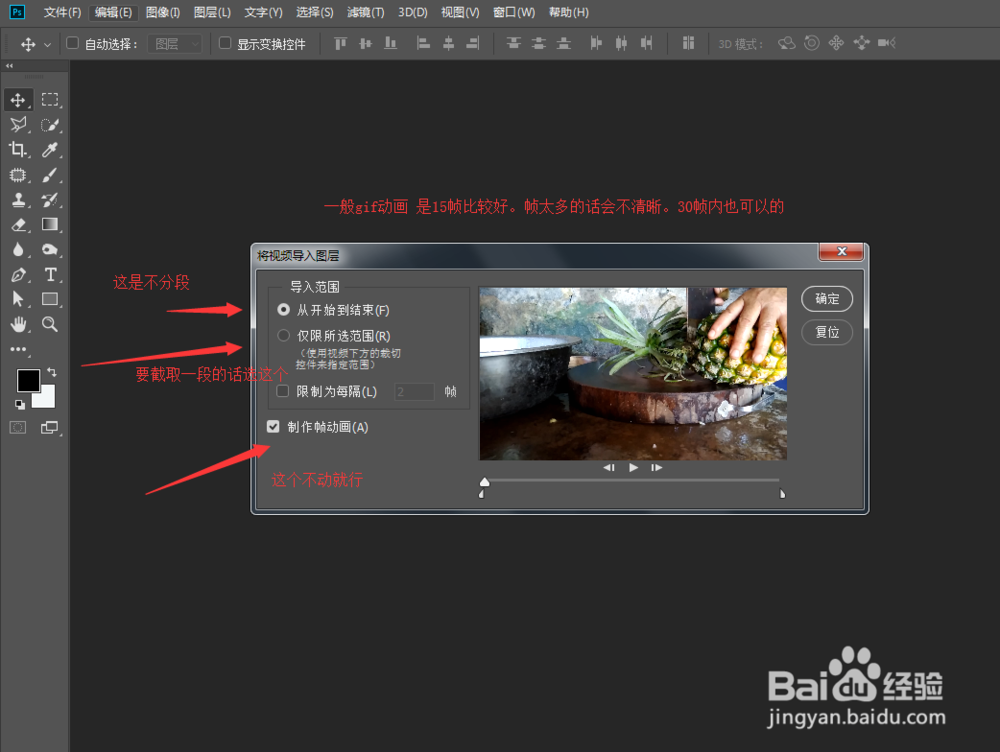
Task: Open the 图层 auto-select dropdown
Action: (175, 44)
